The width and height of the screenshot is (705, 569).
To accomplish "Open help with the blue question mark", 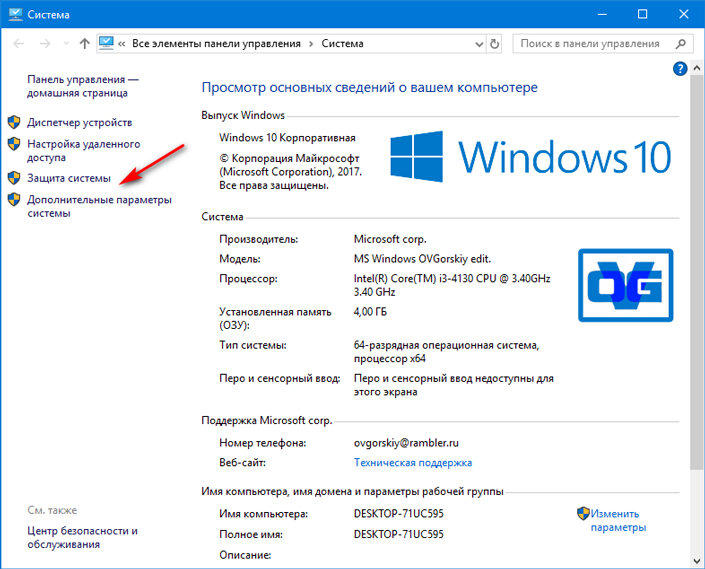I will click(x=680, y=69).
